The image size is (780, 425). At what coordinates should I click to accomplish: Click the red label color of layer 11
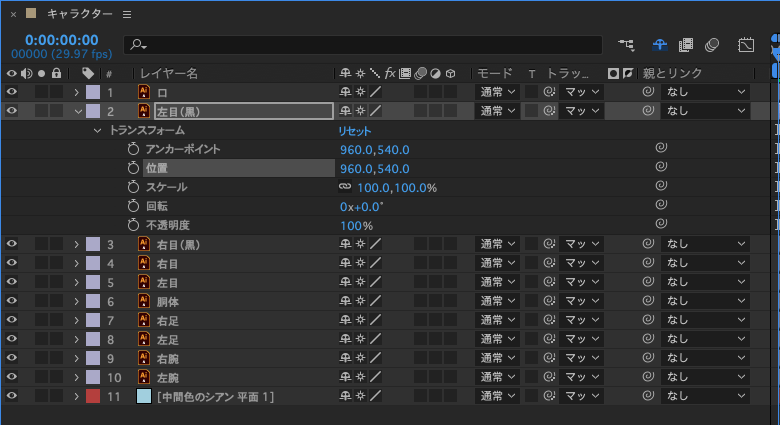coord(92,396)
